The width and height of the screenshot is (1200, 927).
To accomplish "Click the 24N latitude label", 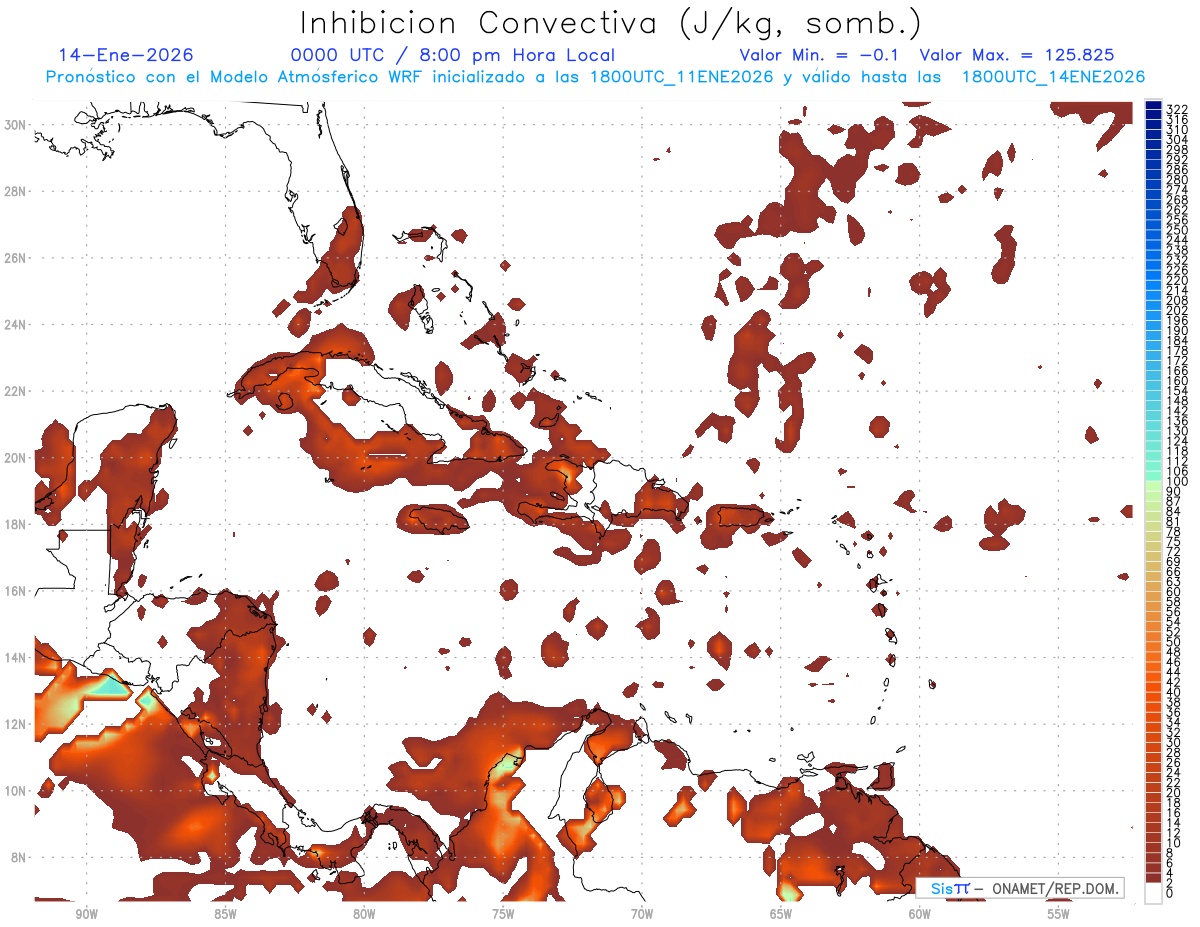I will pyautogui.click(x=16, y=325).
